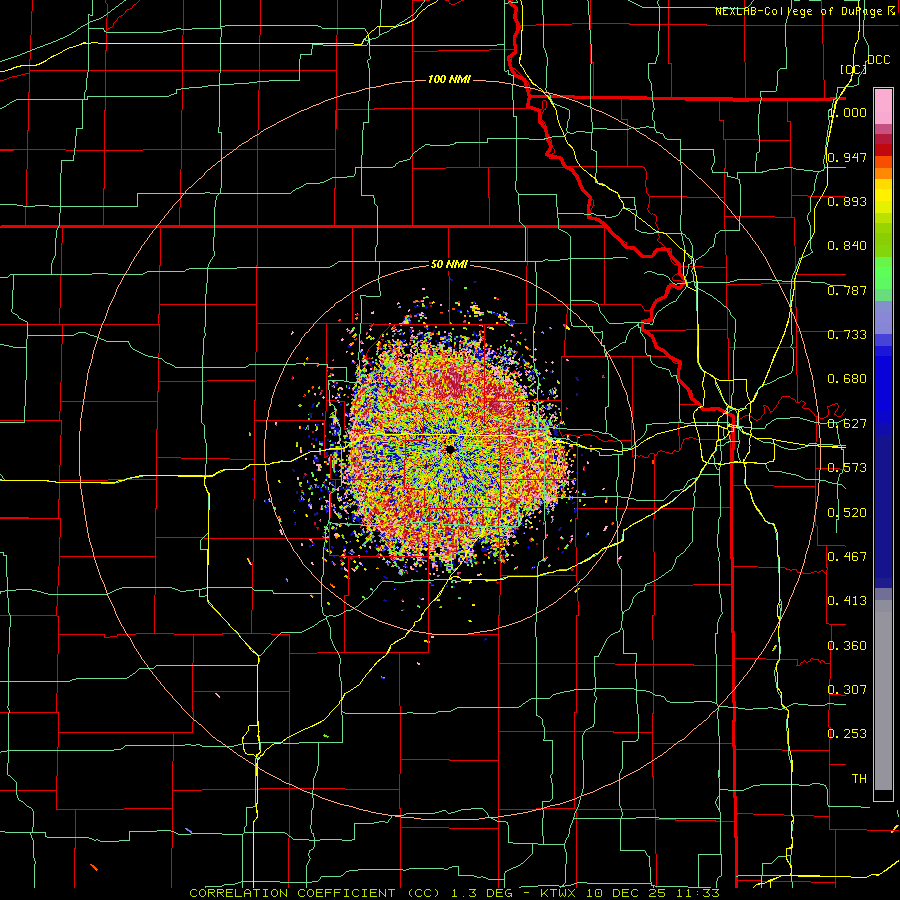
Task: Click the 0.680 scale value
Action: 847,379
